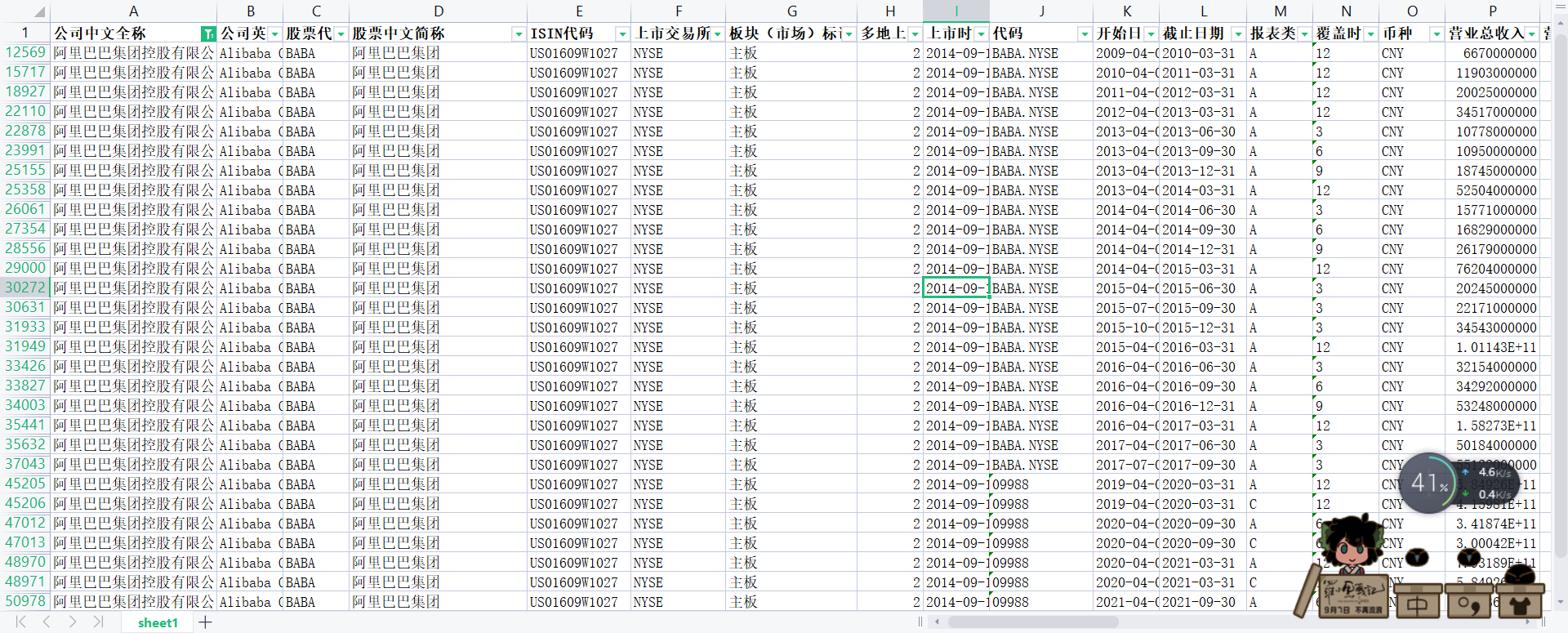Open filter dropdown for ISIN代码 column
The width and height of the screenshot is (1568, 633).
[622, 33]
